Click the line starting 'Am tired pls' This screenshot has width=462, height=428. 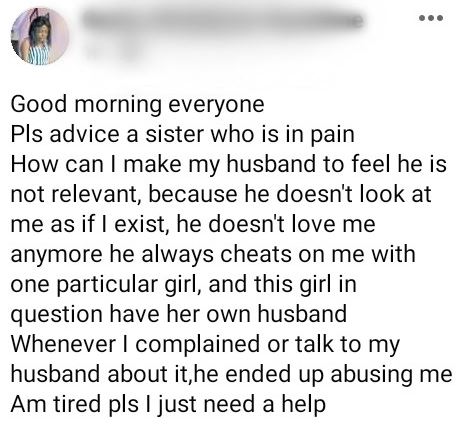[168, 405]
